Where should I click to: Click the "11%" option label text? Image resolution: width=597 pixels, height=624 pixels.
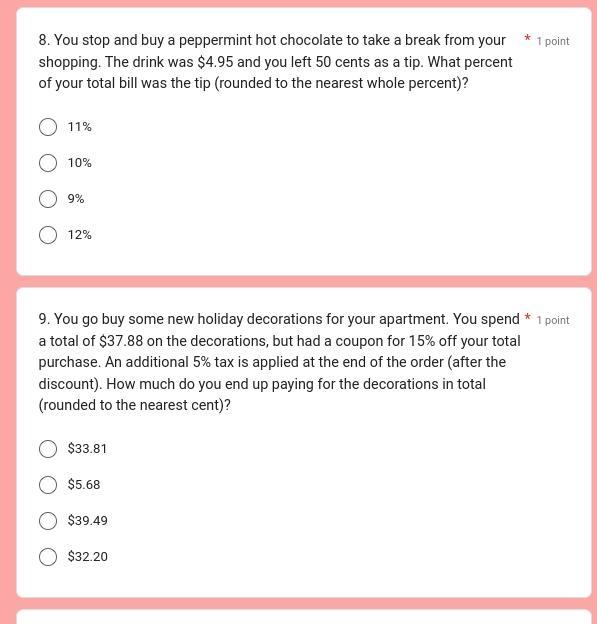(80, 127)
